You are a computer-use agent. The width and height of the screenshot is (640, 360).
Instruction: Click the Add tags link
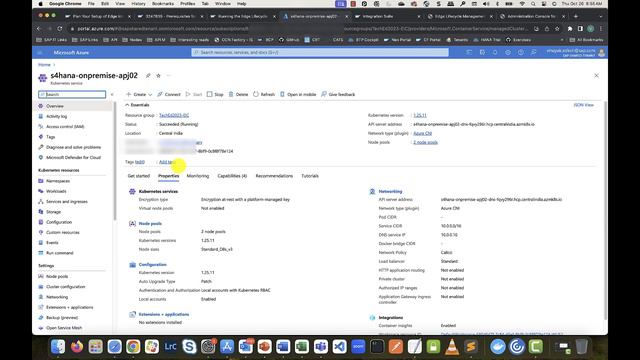pos(167,162)
